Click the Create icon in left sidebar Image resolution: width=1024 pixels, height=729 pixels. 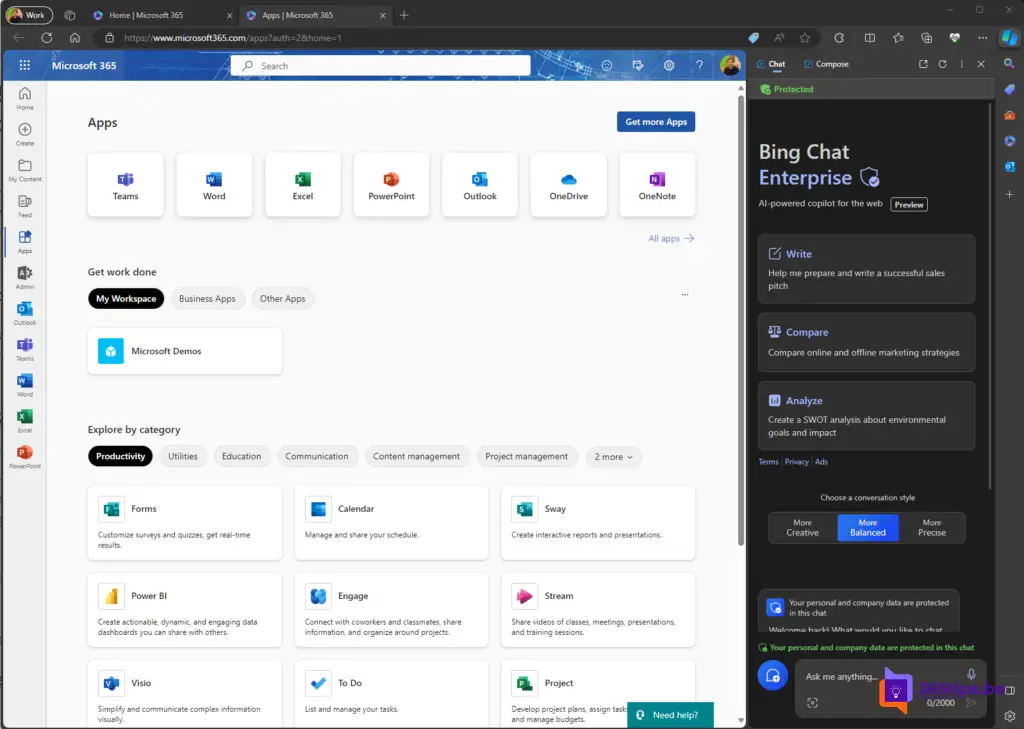(x=25, y=130)
